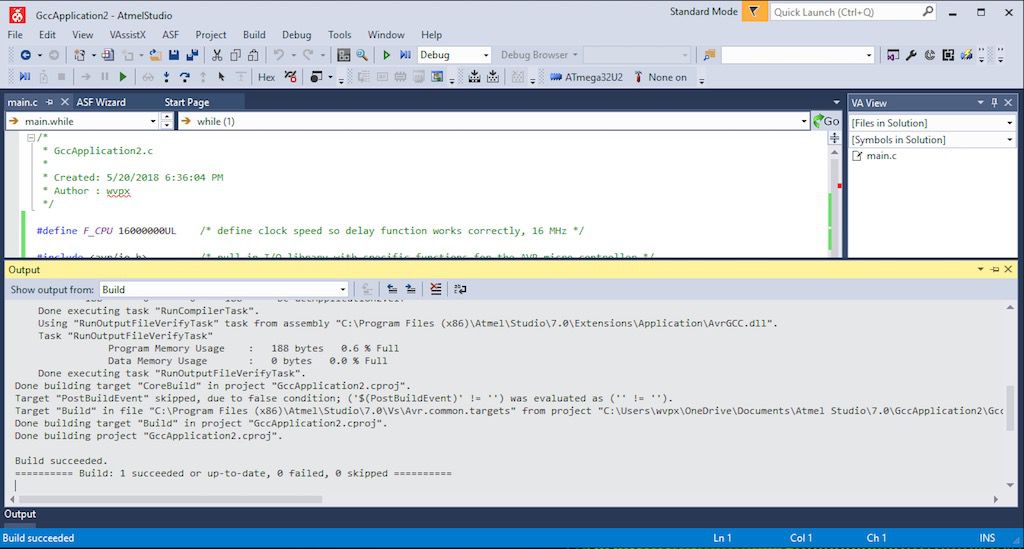Switch to the ASF Wizard tab
This screenshot has width=1024, height=549.
pyautogui.click(x=101, y=102)
